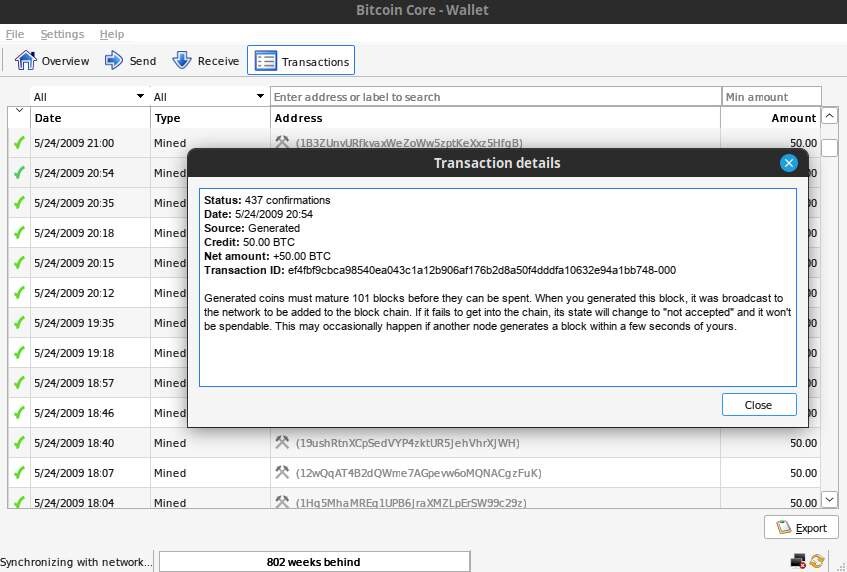Click scrollbar up arrow in transaction list
Screen dimensions: 847x572
pyautogui.click(x=830, y=116)
